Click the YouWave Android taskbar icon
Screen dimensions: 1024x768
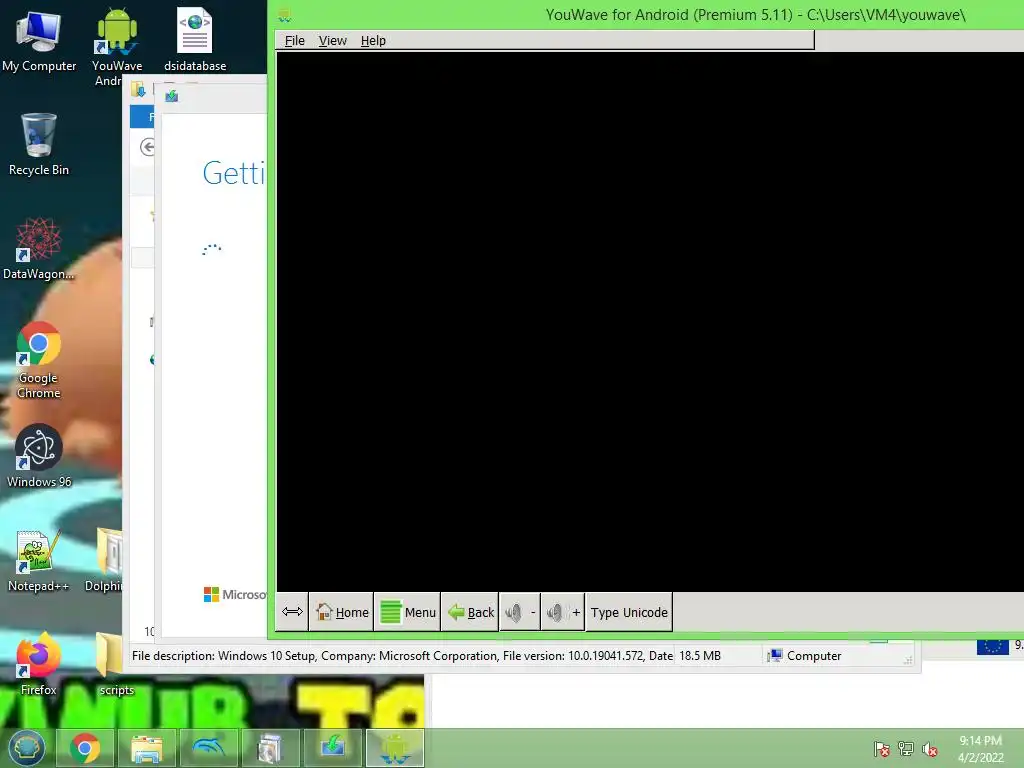(x=394, y=748)
